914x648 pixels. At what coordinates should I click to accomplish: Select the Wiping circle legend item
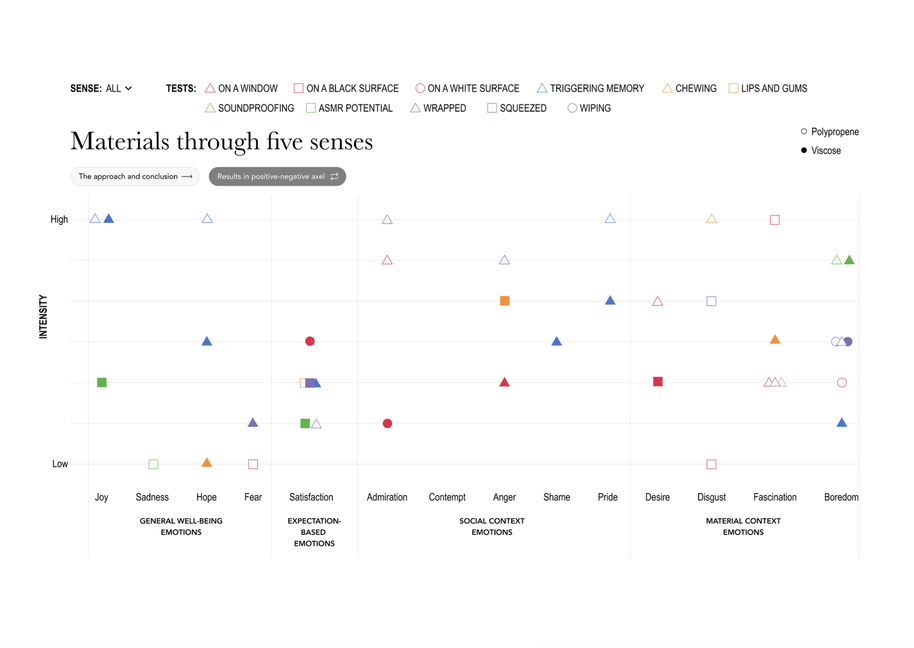click(589, 108)
